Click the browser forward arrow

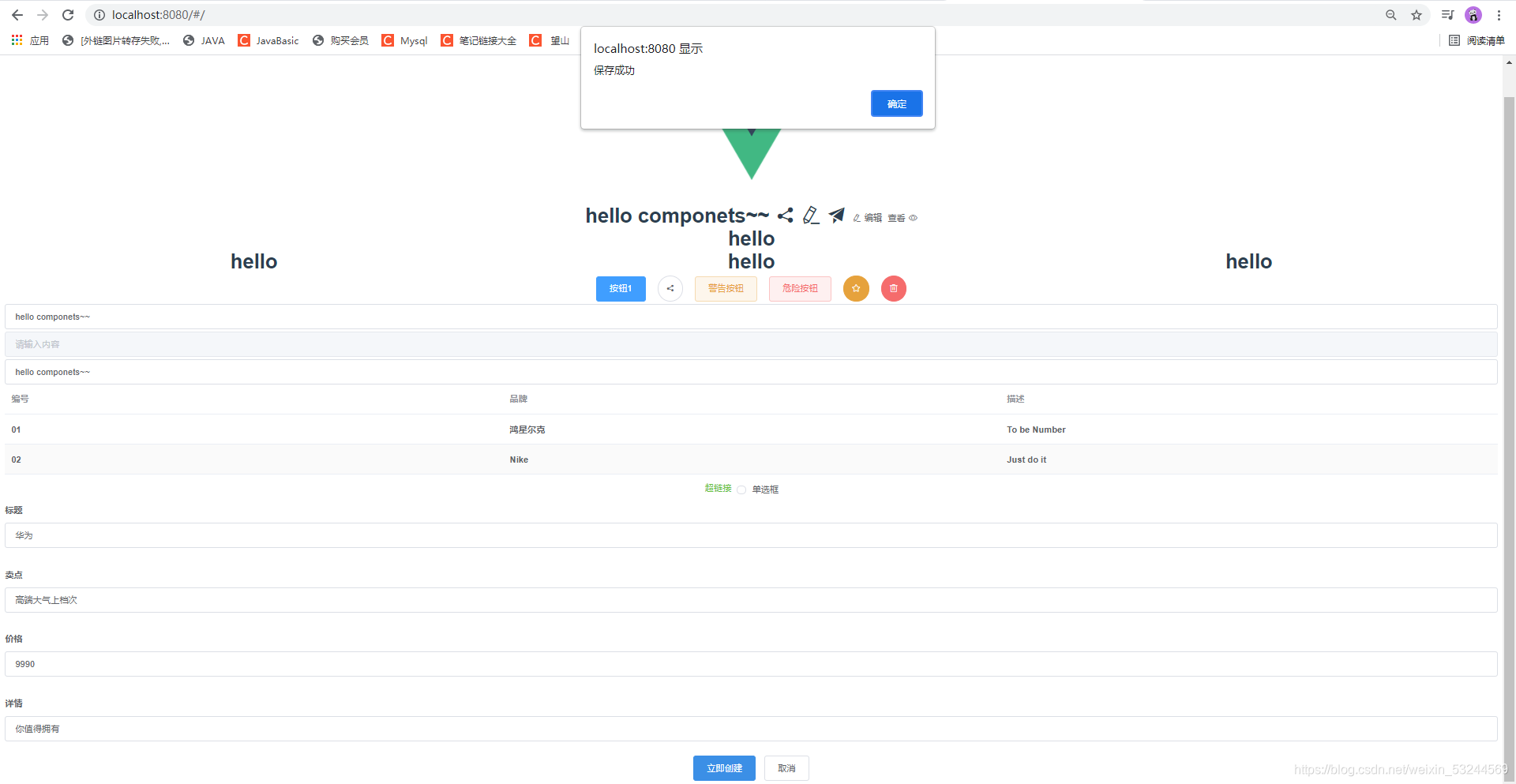tap(43, 15)
